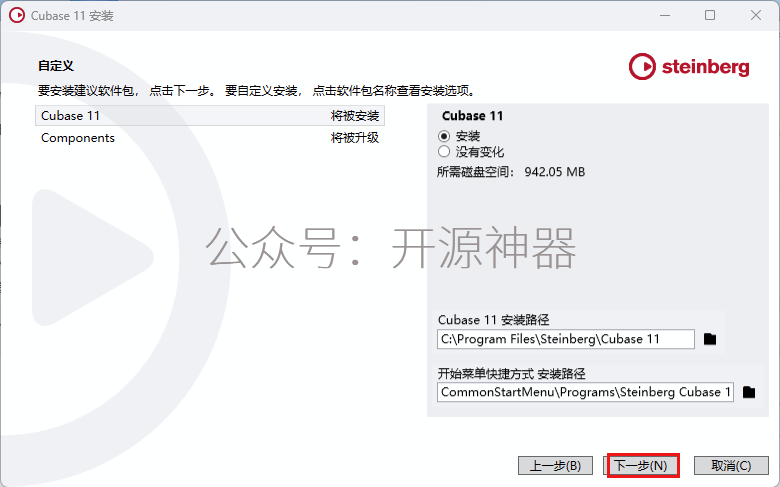
Task: Click the 上一步(B) button
Action: point(555,466)
